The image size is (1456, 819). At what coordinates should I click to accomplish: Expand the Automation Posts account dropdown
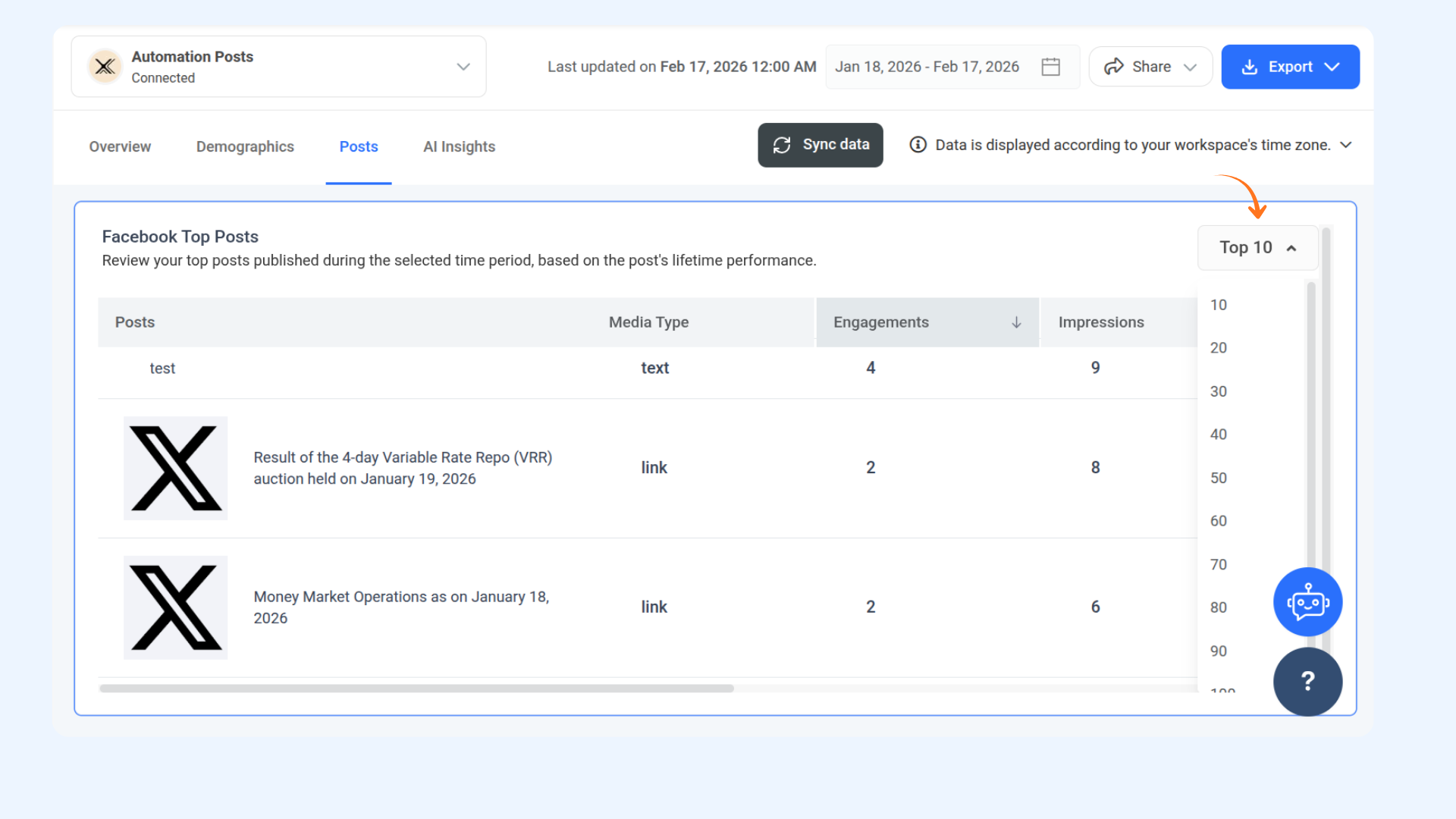pyautogui.click(x=463, y=67)
